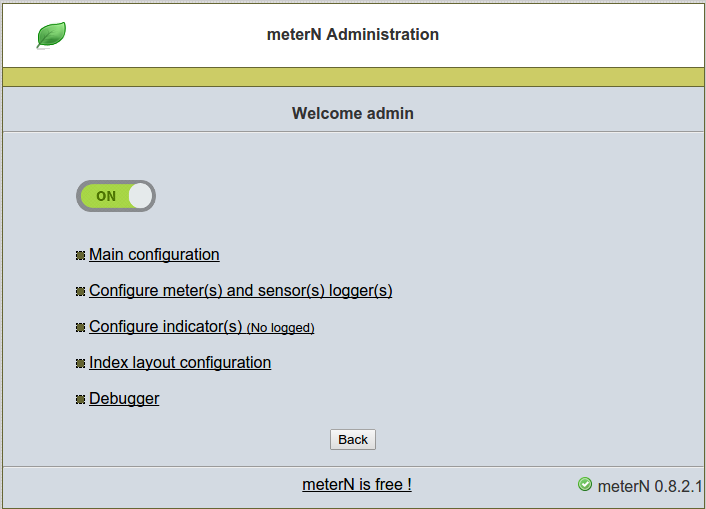Select the (No logged) note text
This screenshot has width=706, height=509.
281,328
